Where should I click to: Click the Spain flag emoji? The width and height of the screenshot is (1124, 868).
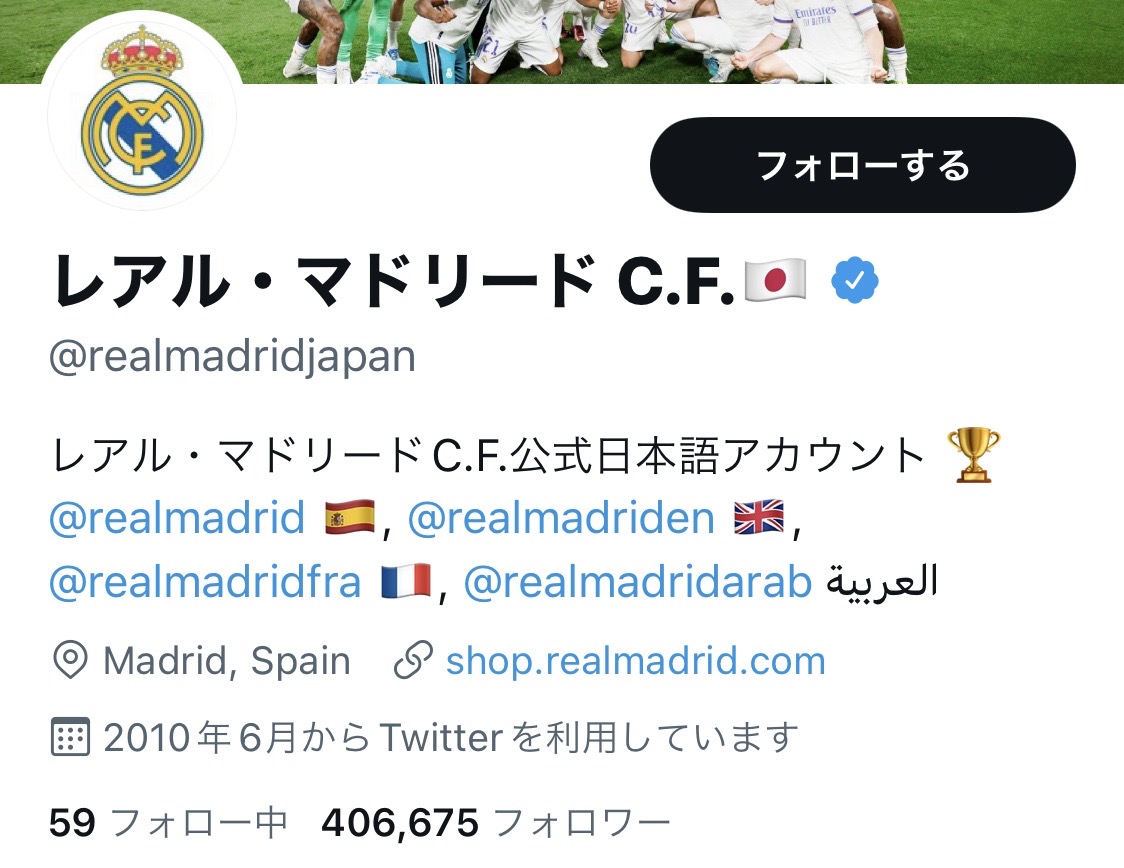click(x=350, y=517)
